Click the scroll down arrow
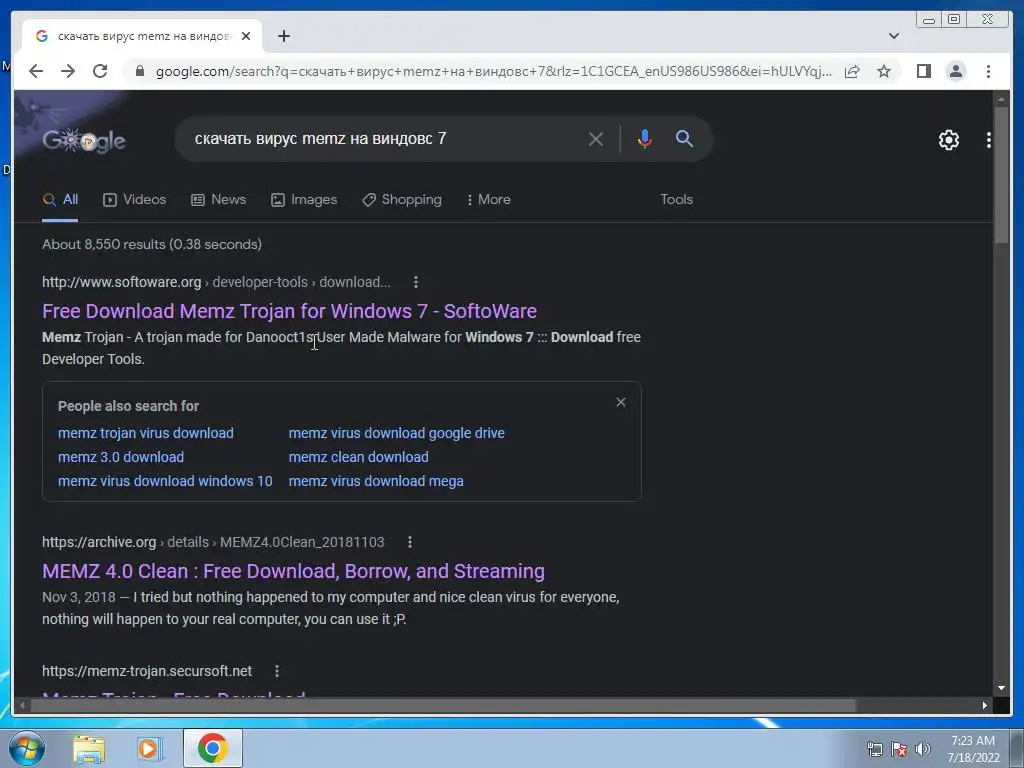The image size is (1024, 768). [1001, 688]
